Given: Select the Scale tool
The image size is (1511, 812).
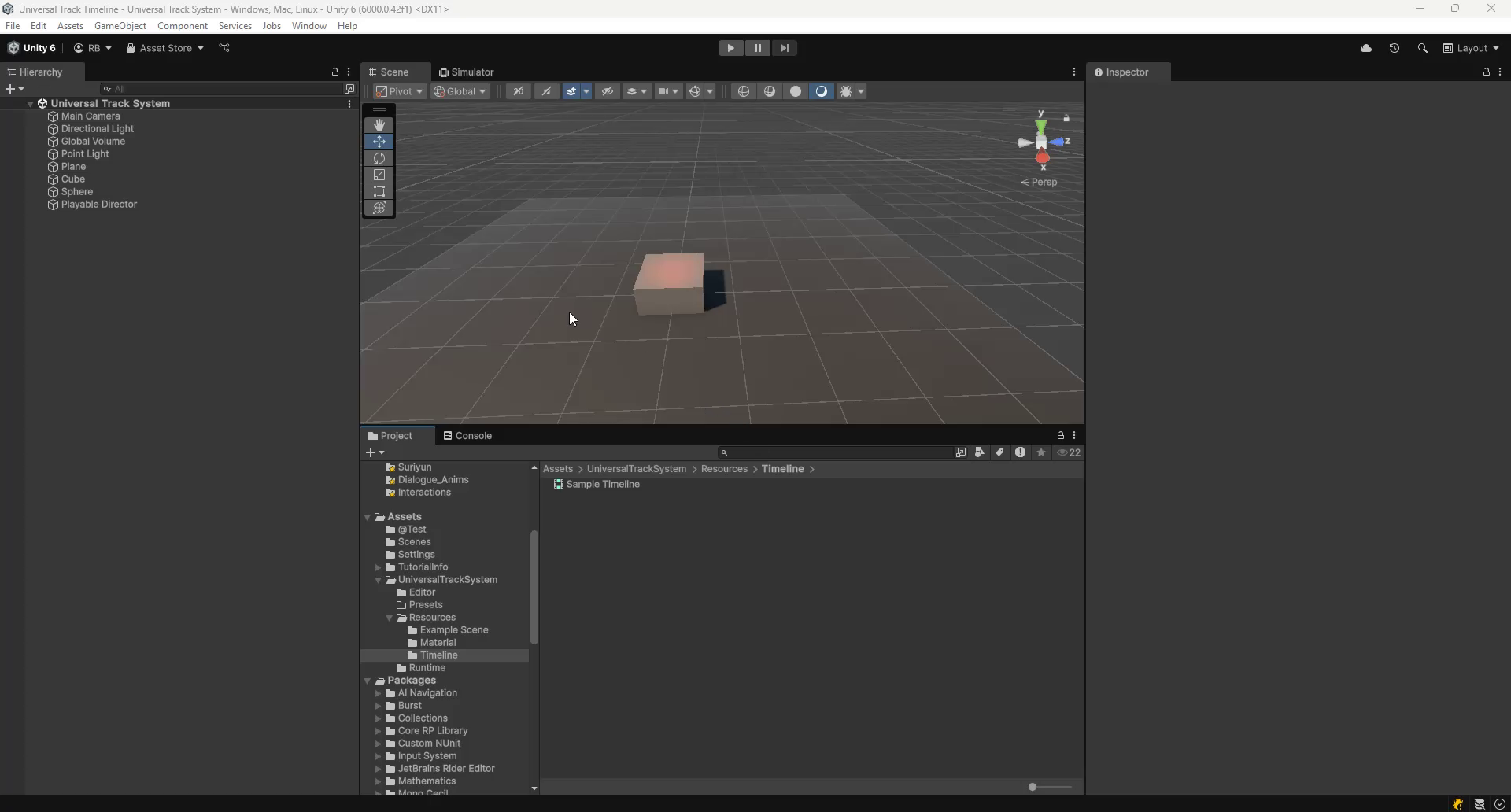Looking at the screenshot, I should point(379,175).
